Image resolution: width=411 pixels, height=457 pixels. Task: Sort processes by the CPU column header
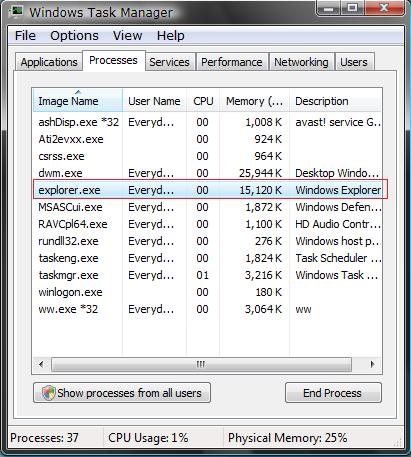click(203, 101)
